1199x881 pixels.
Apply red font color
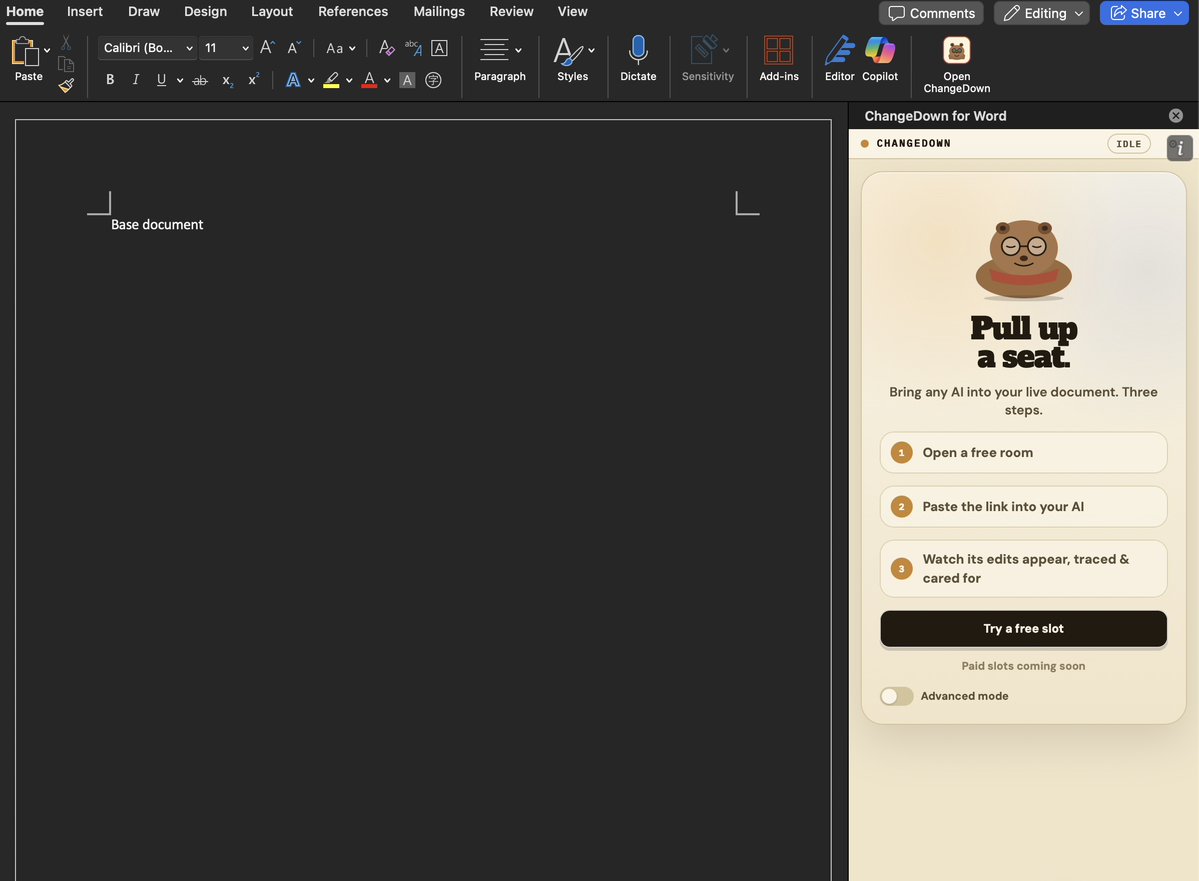369,80
